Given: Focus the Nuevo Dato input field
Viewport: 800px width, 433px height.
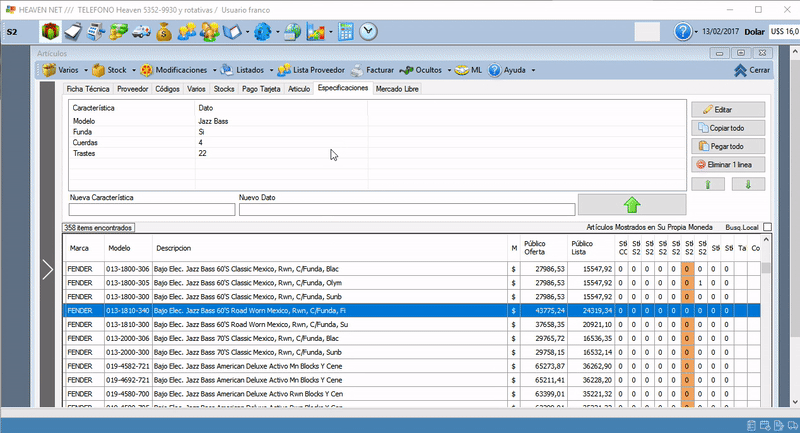Looking at the screenshot, I should pos(407,209).
